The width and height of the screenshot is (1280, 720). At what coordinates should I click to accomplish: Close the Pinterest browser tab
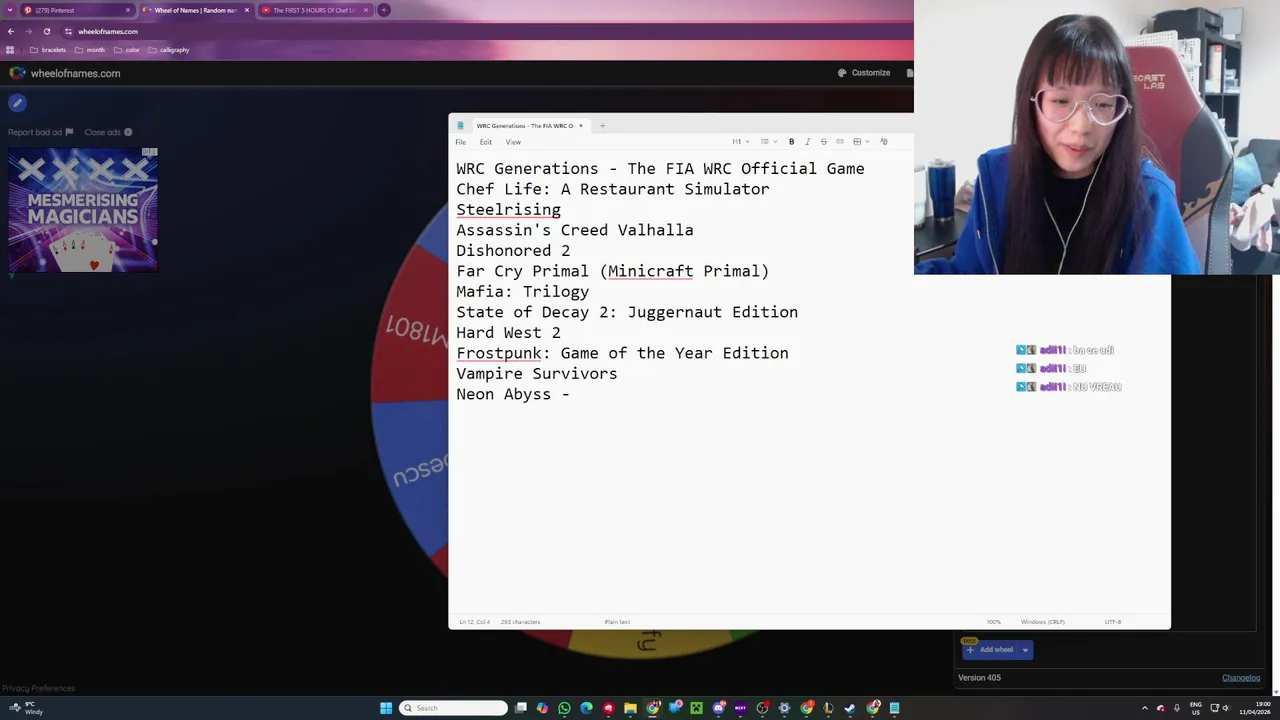[x=128, y=10]
